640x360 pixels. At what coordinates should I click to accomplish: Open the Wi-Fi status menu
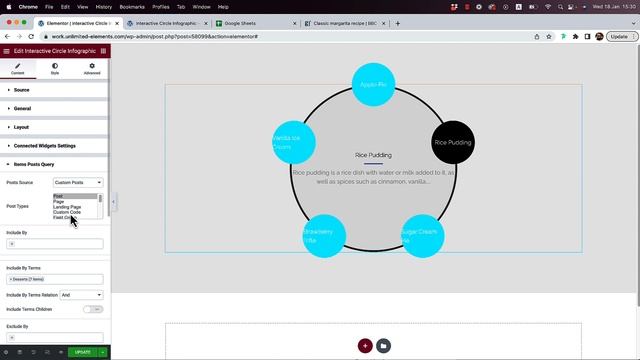point(548,7)
